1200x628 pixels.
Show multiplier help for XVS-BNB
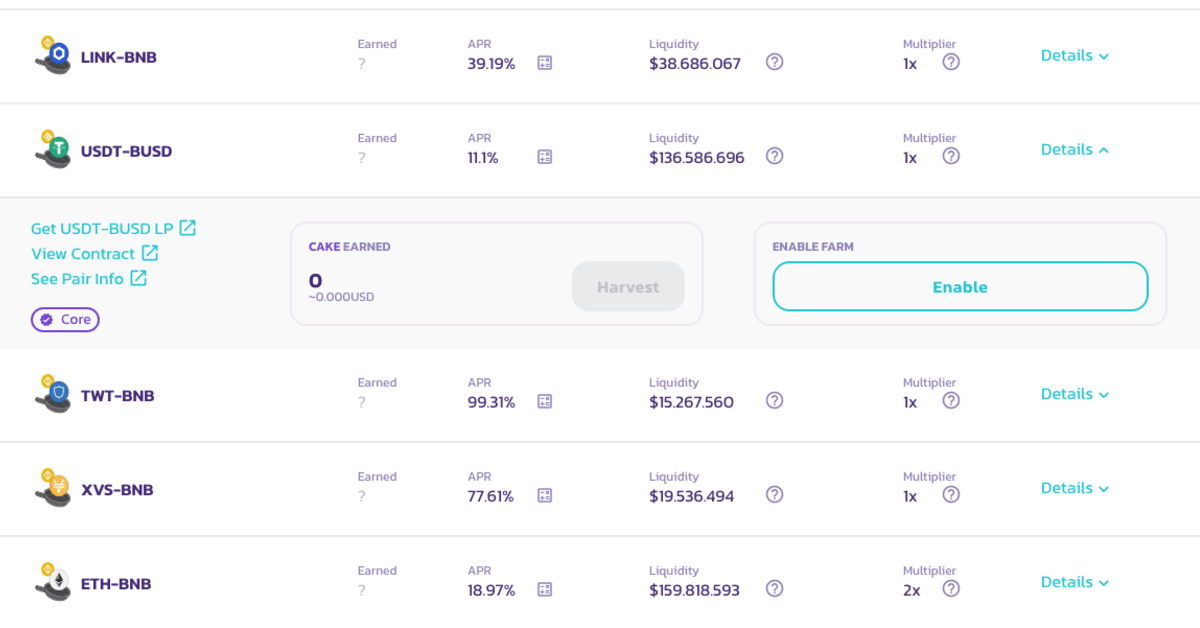951,494
